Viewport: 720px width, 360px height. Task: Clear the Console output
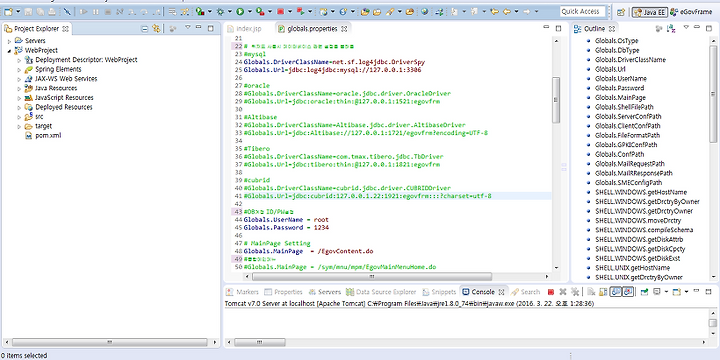(591, 292)
